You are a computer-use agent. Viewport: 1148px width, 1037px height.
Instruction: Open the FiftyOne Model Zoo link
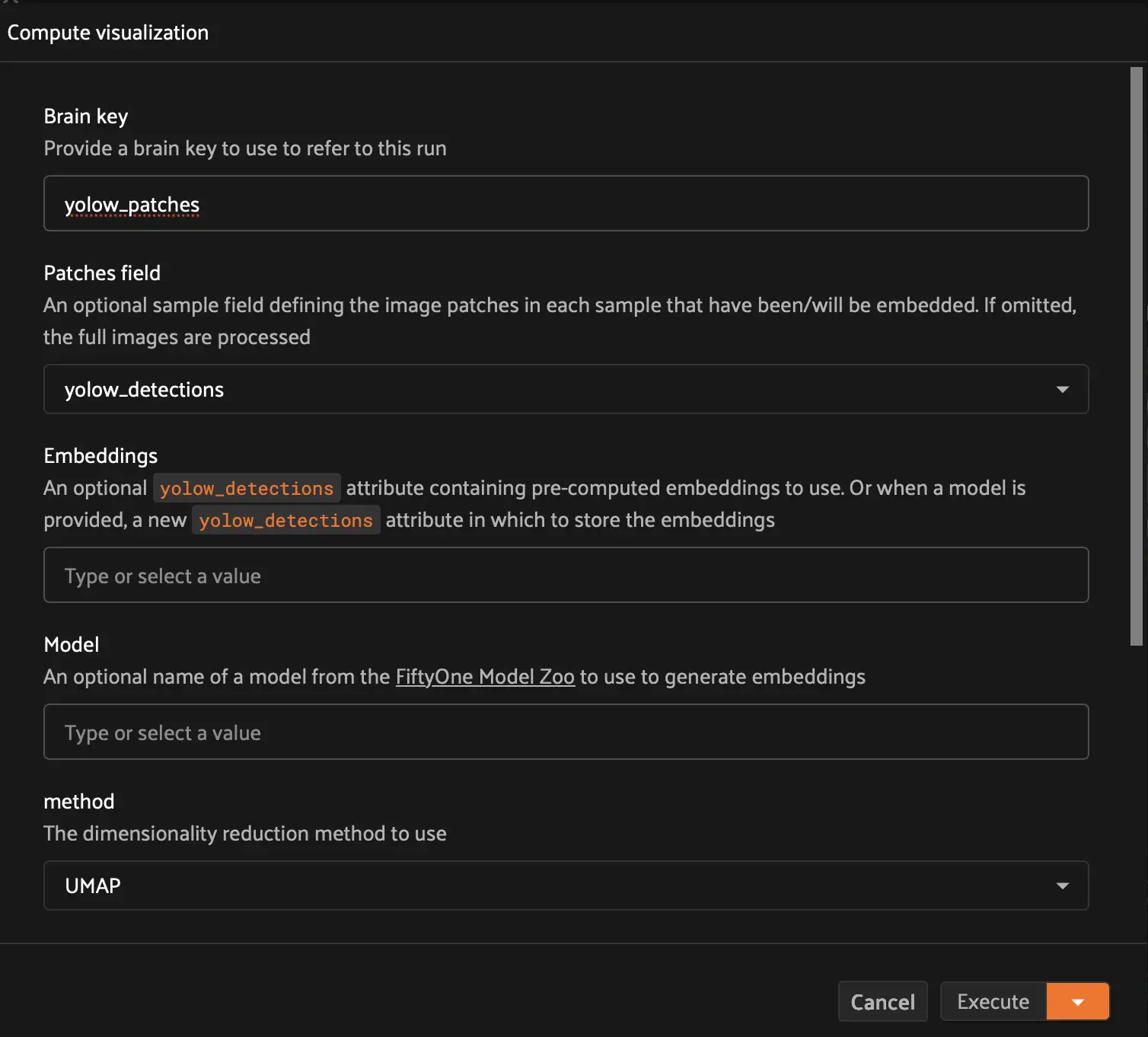tap(485, 677)
